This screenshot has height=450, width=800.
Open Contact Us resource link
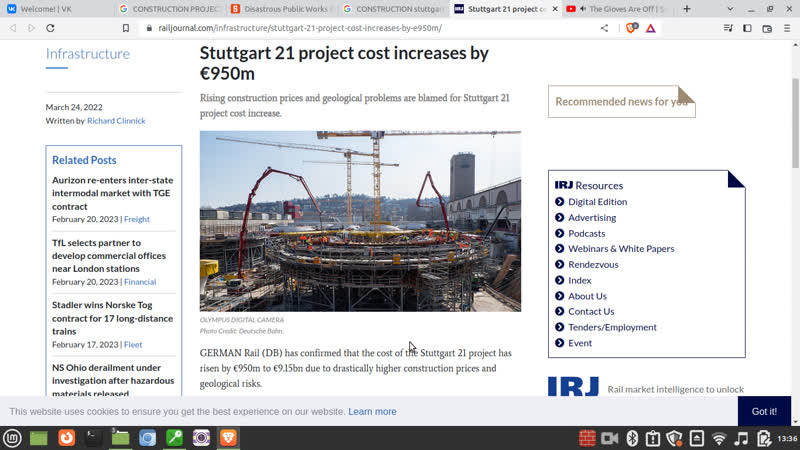pos(591,311)
